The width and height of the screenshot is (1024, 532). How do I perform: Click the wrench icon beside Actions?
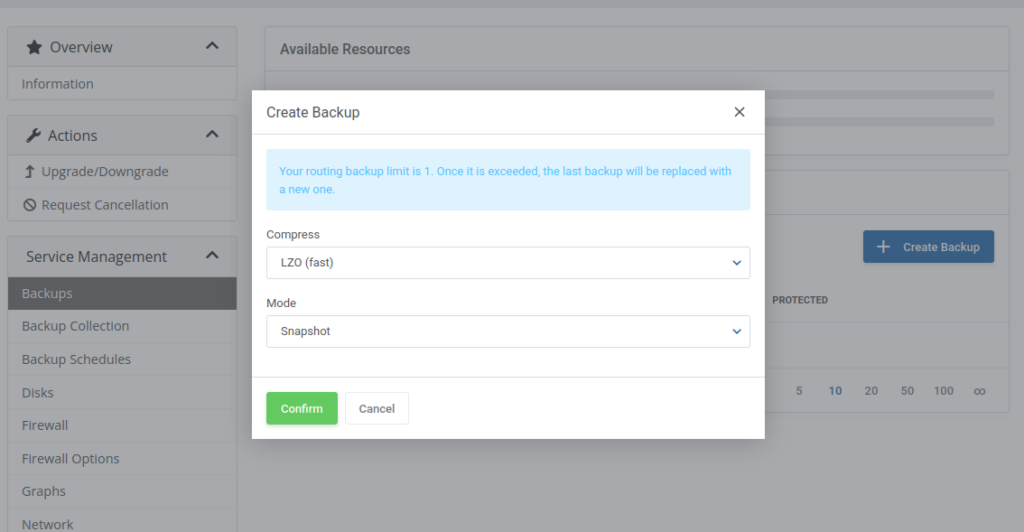(33, 135)
